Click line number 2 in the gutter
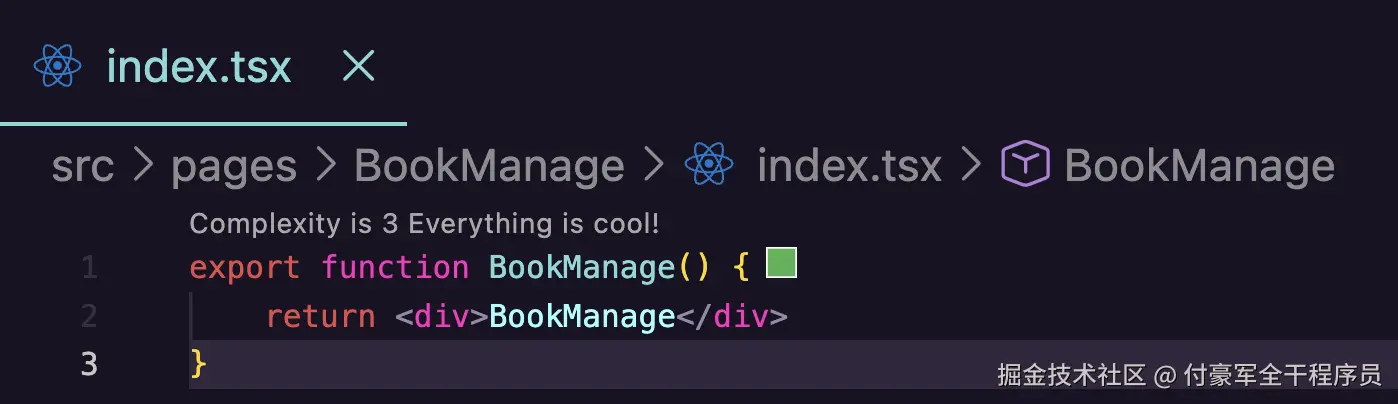1398x404 pixels. pos(89,316)
